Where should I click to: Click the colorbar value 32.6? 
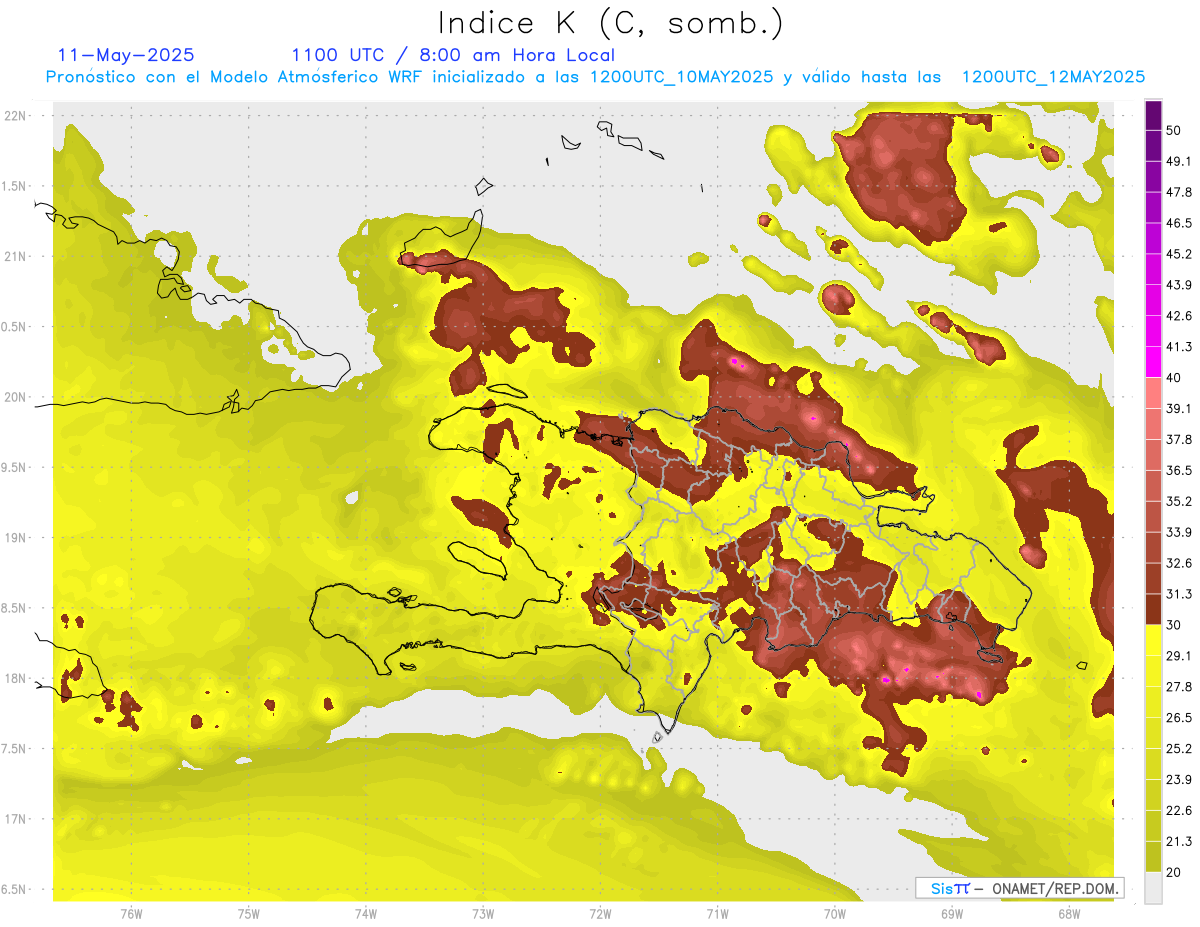coord(1178,563)
